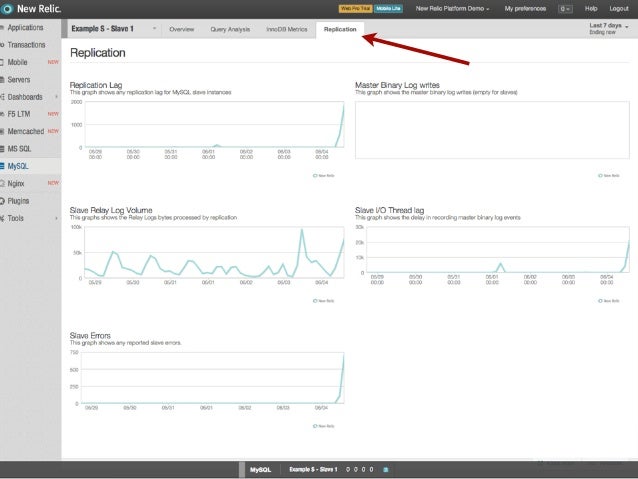Click the Slave Errors chart title
638x479 pixels.
pyautogui.click(x=90, y=336)
